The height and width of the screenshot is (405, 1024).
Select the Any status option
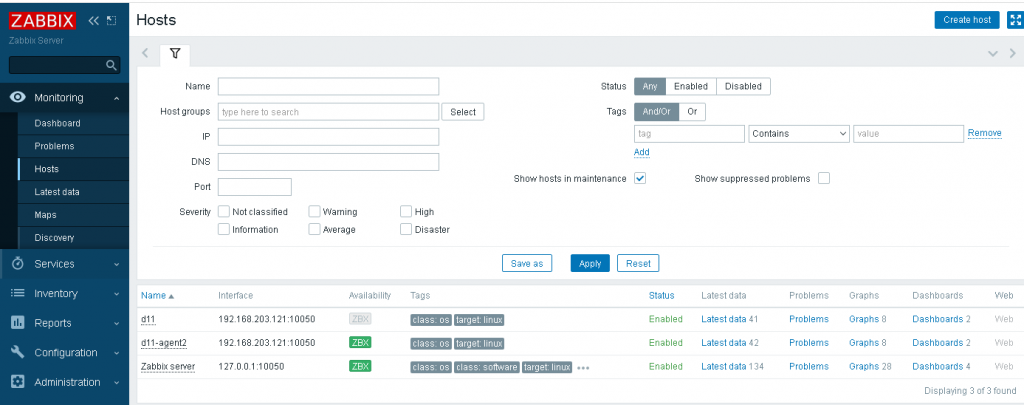(650, 86)
